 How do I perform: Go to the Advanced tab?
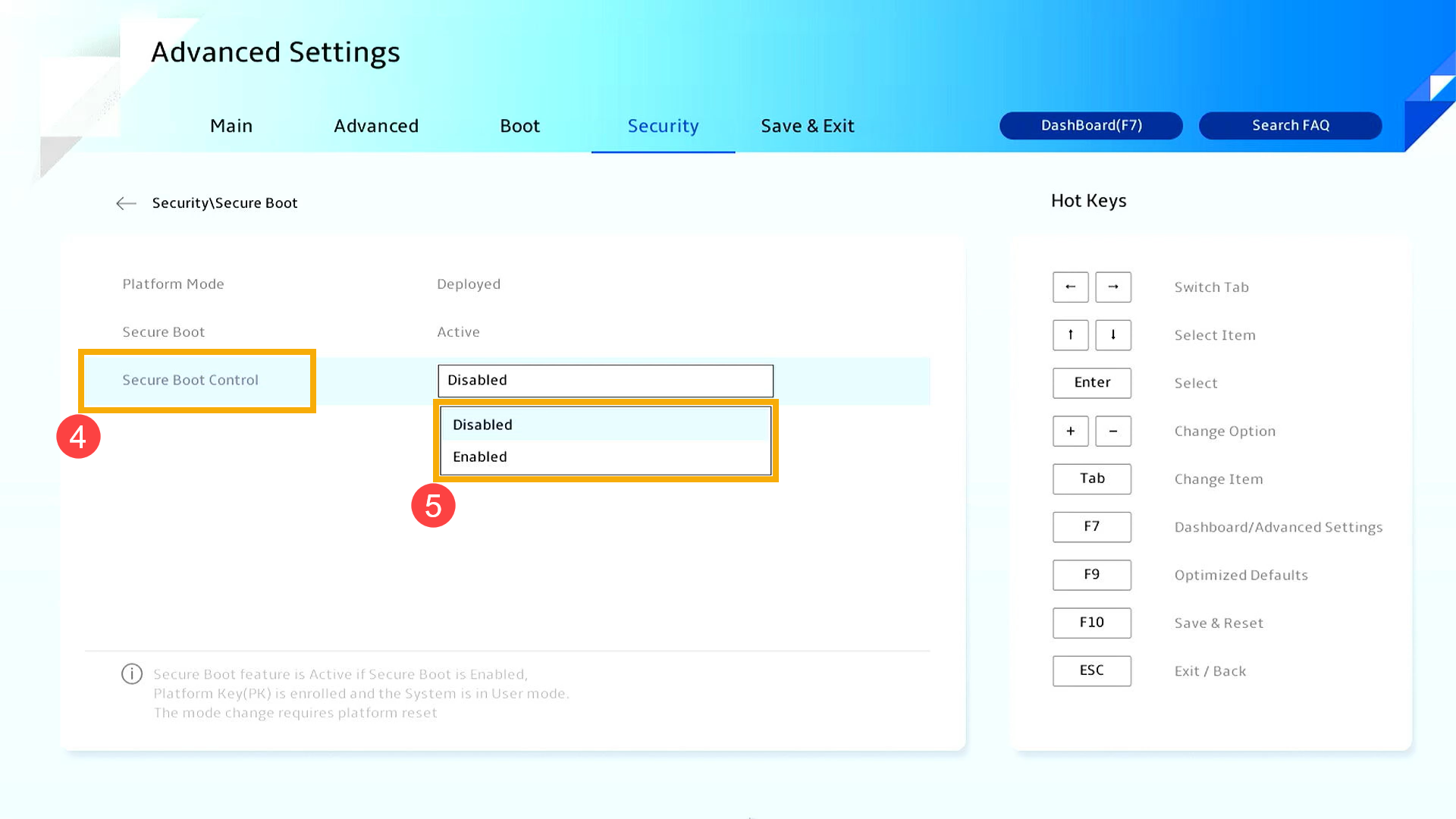click(x=376, y=126)
